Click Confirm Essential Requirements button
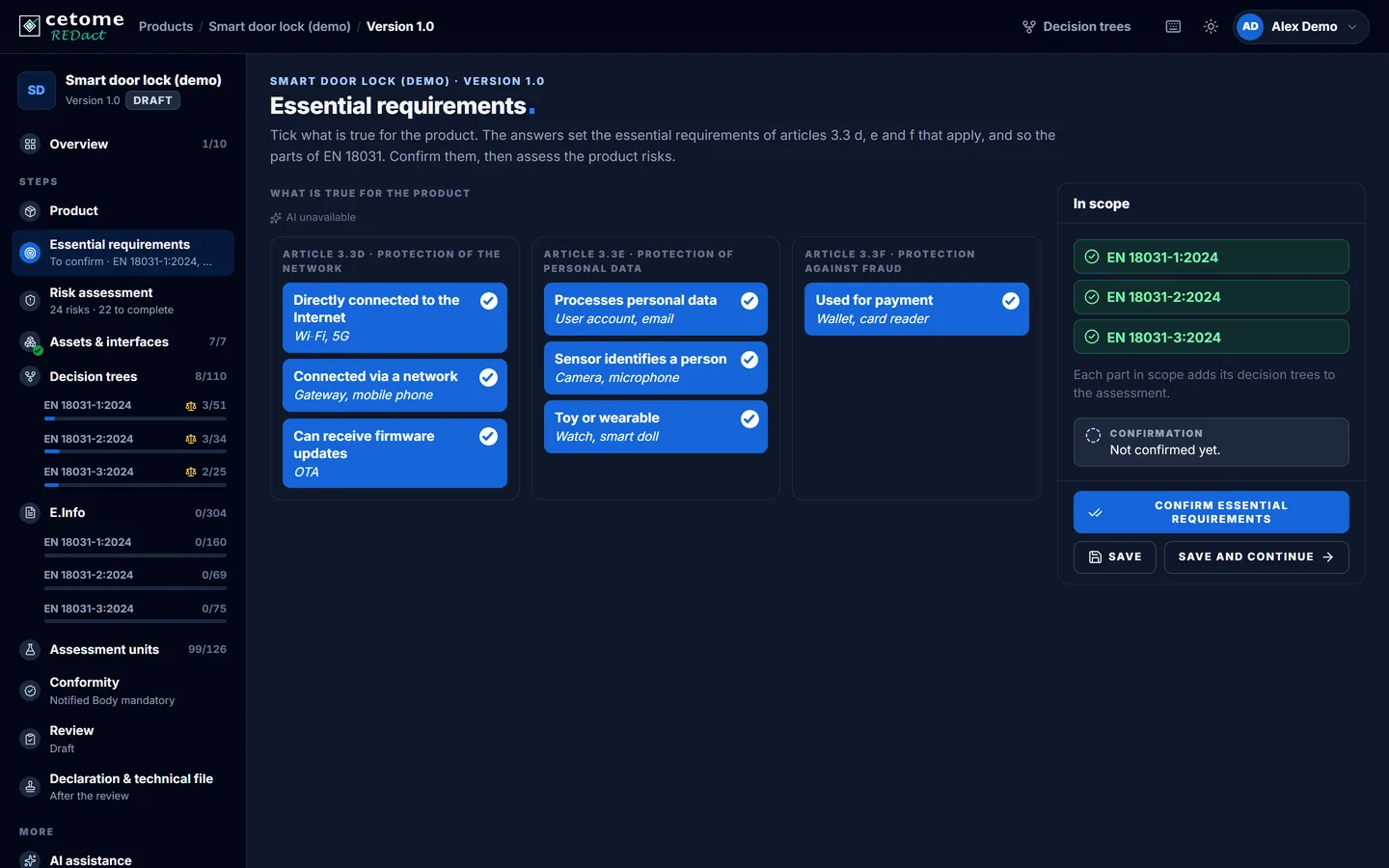The height and width of the screenshot is (868, 1389). pos(1212,512)
